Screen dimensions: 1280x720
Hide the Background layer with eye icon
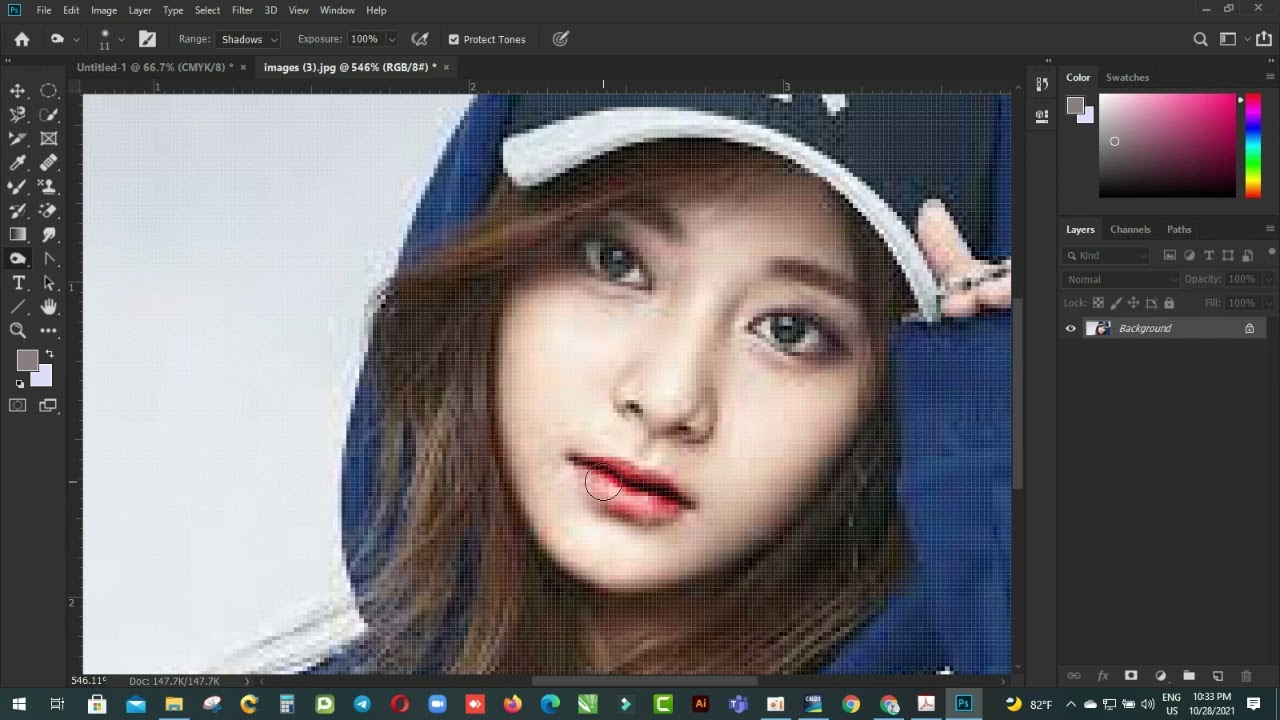[1070, 329]
